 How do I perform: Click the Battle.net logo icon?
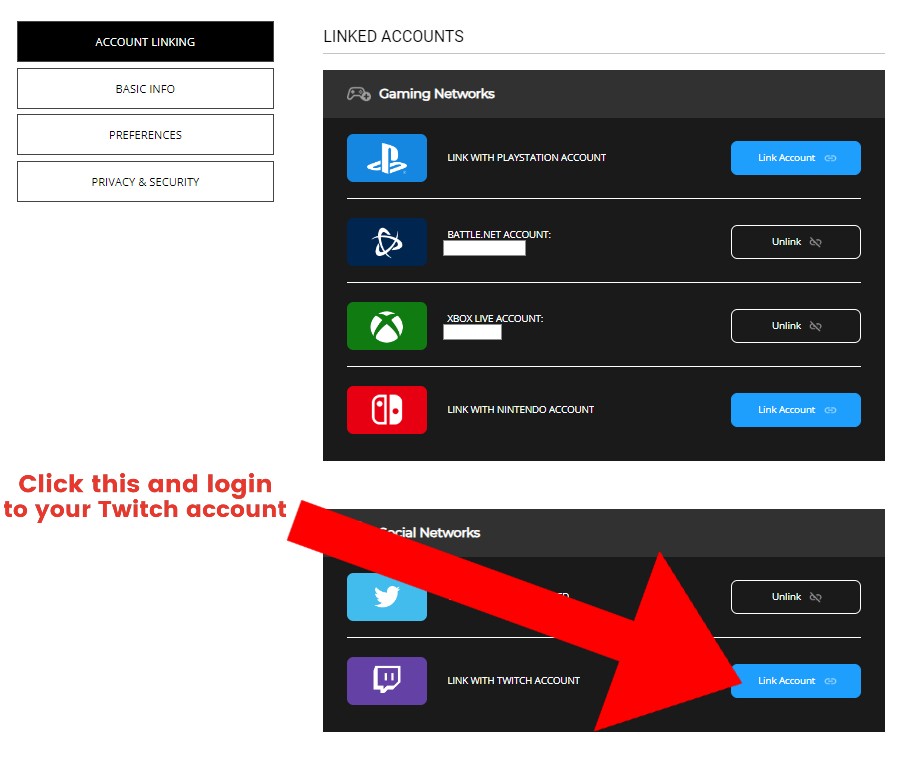tap(387, 242)
